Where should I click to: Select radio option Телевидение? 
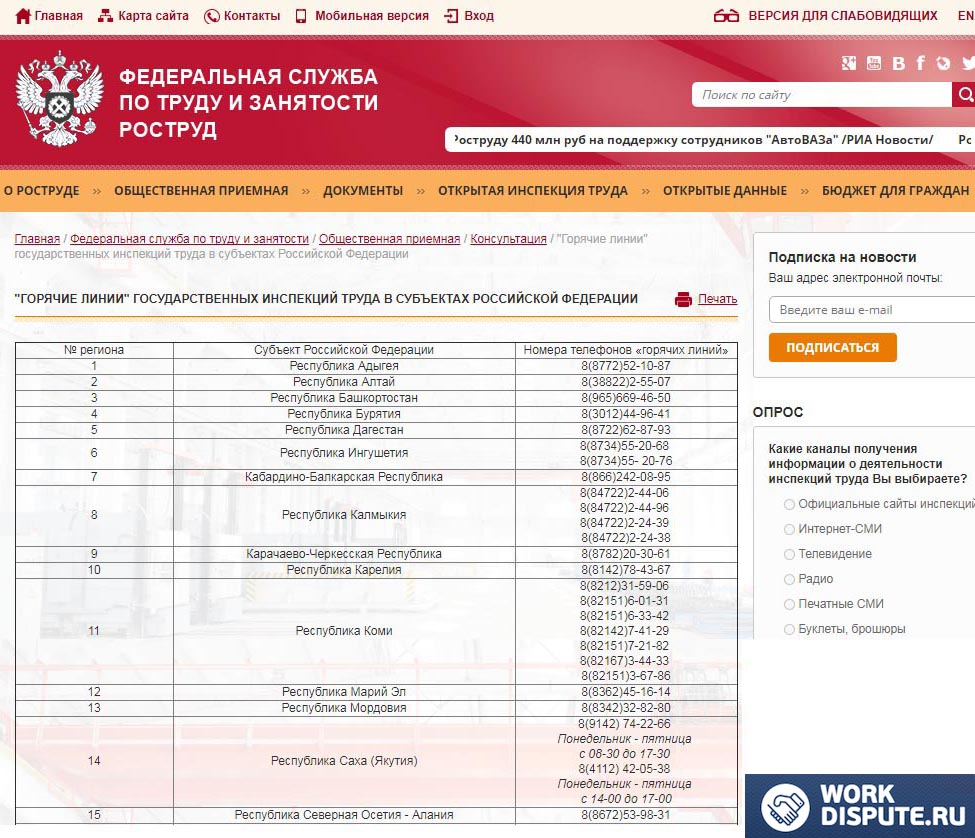[789, 554]
